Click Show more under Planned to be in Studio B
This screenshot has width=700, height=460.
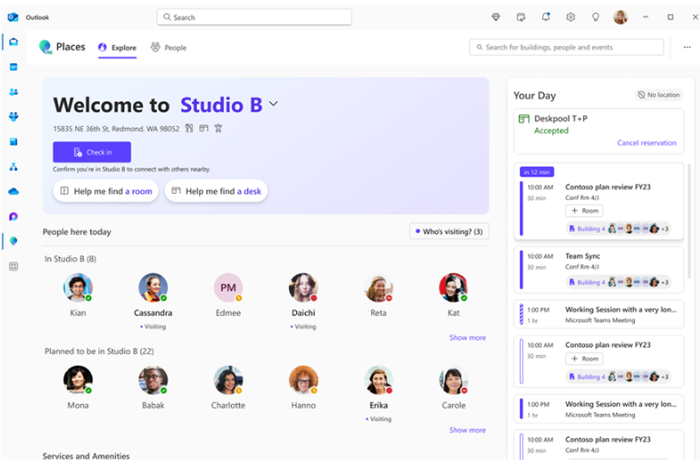coord(467,430)
